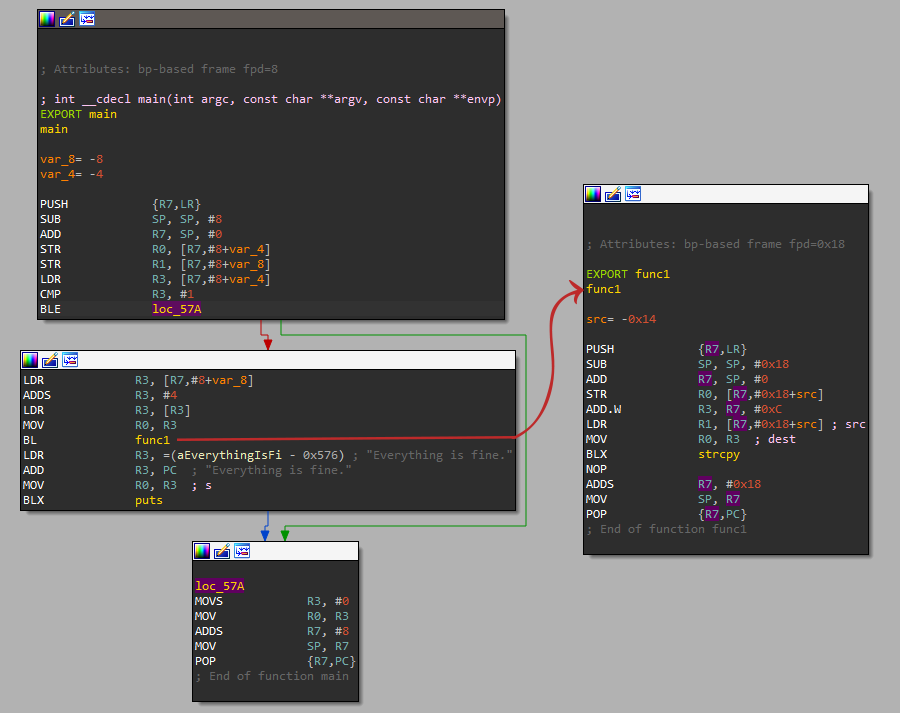Viewport: 900px width, 713px height.
Task: Click the pencil edit icon on puts block
Action: (x=50, y=360)
